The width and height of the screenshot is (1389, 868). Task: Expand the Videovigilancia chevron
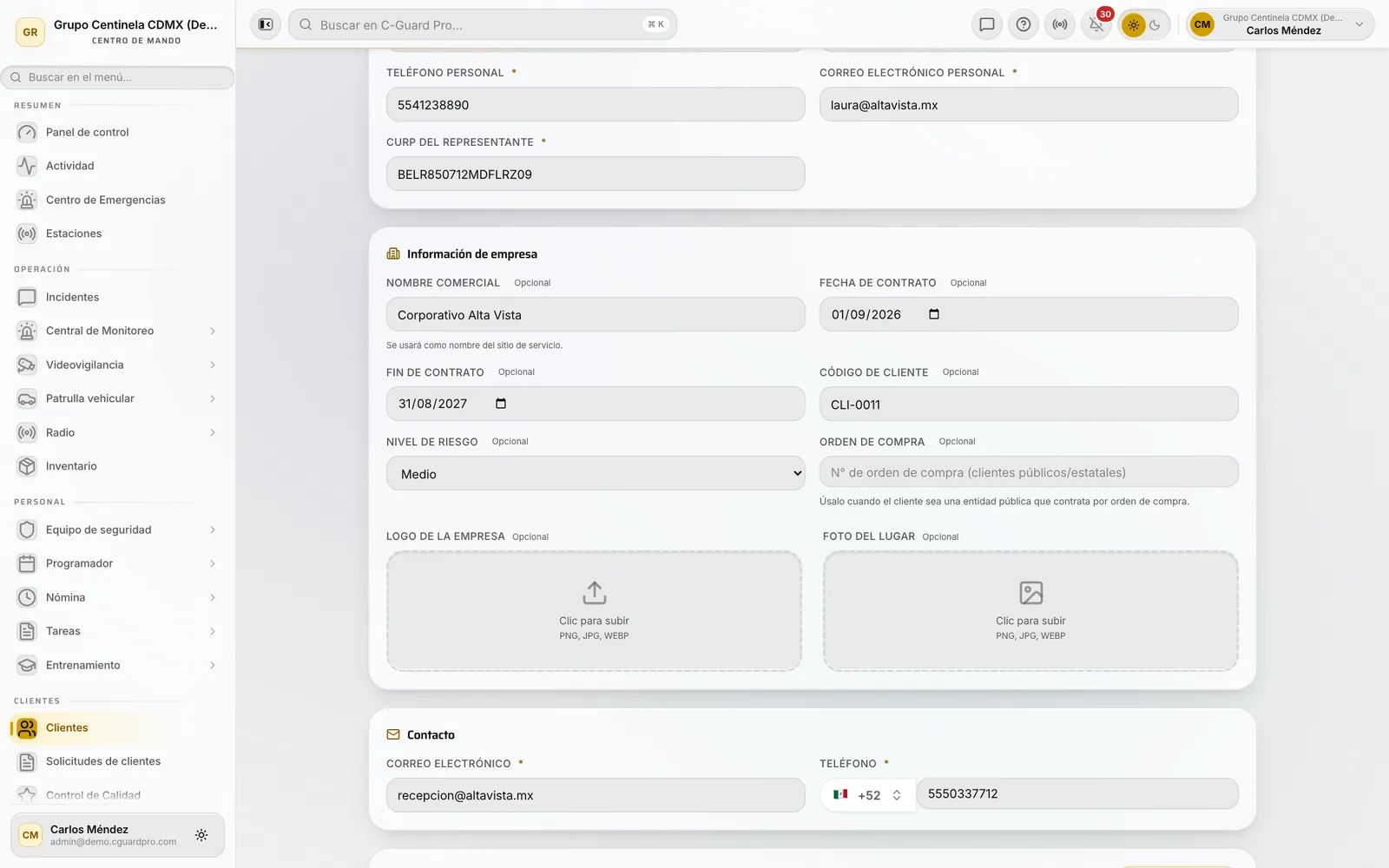[212, 365]
